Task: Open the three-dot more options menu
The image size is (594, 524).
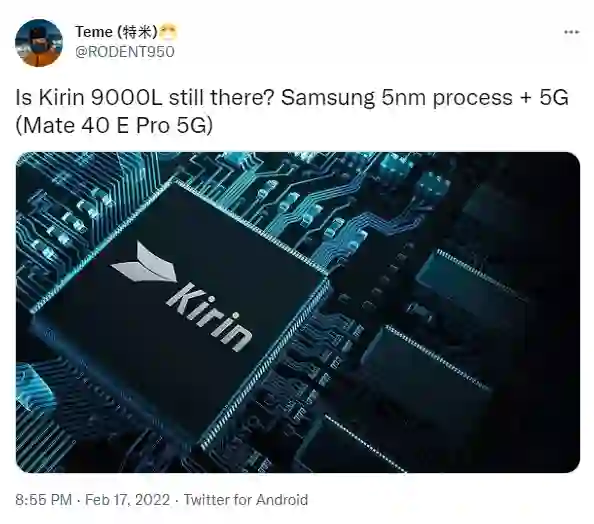Action: tap(571, 32)
